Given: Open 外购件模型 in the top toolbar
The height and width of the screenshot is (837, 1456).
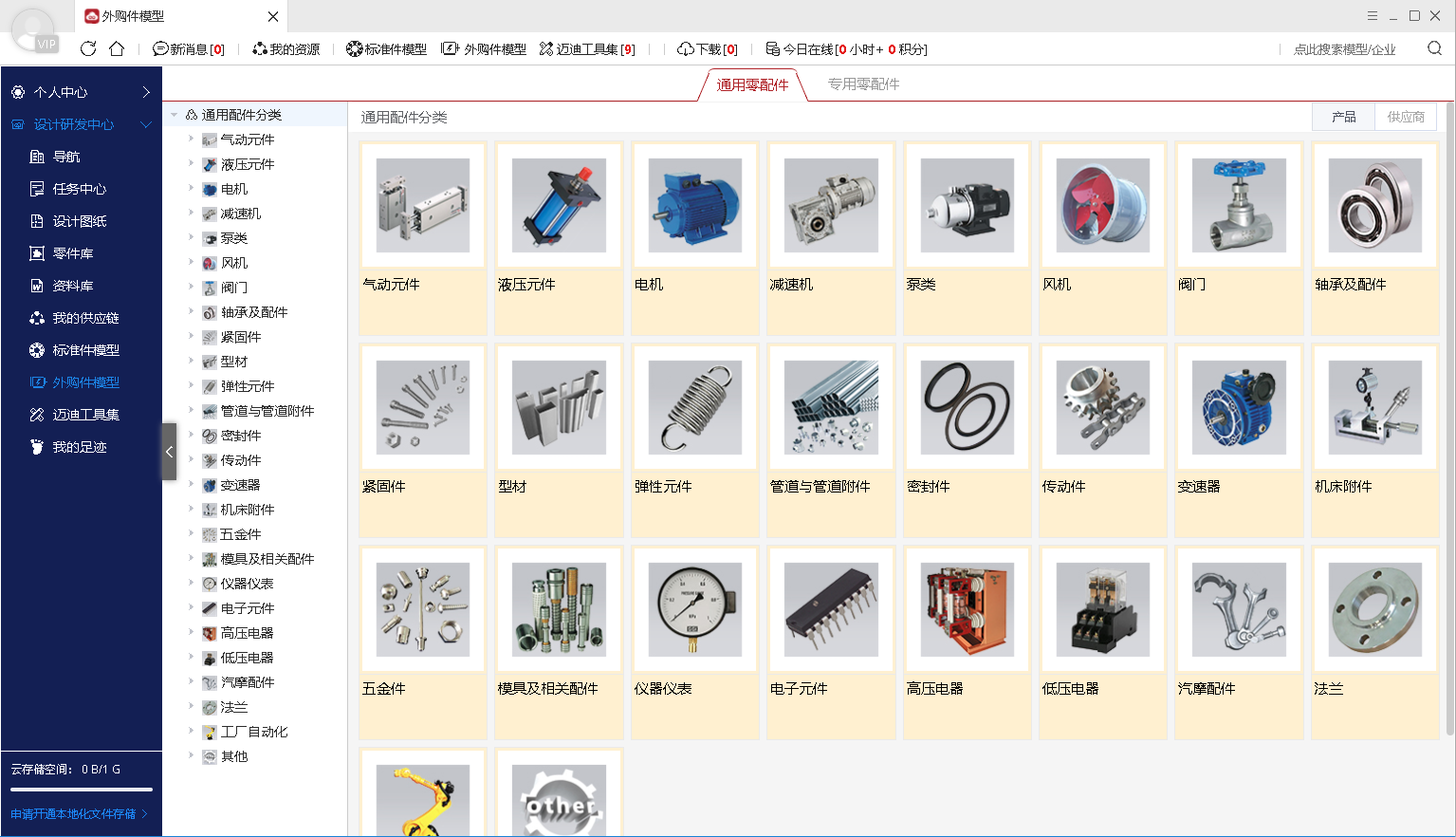Looking at the screenshot, I should click(485, 49).
